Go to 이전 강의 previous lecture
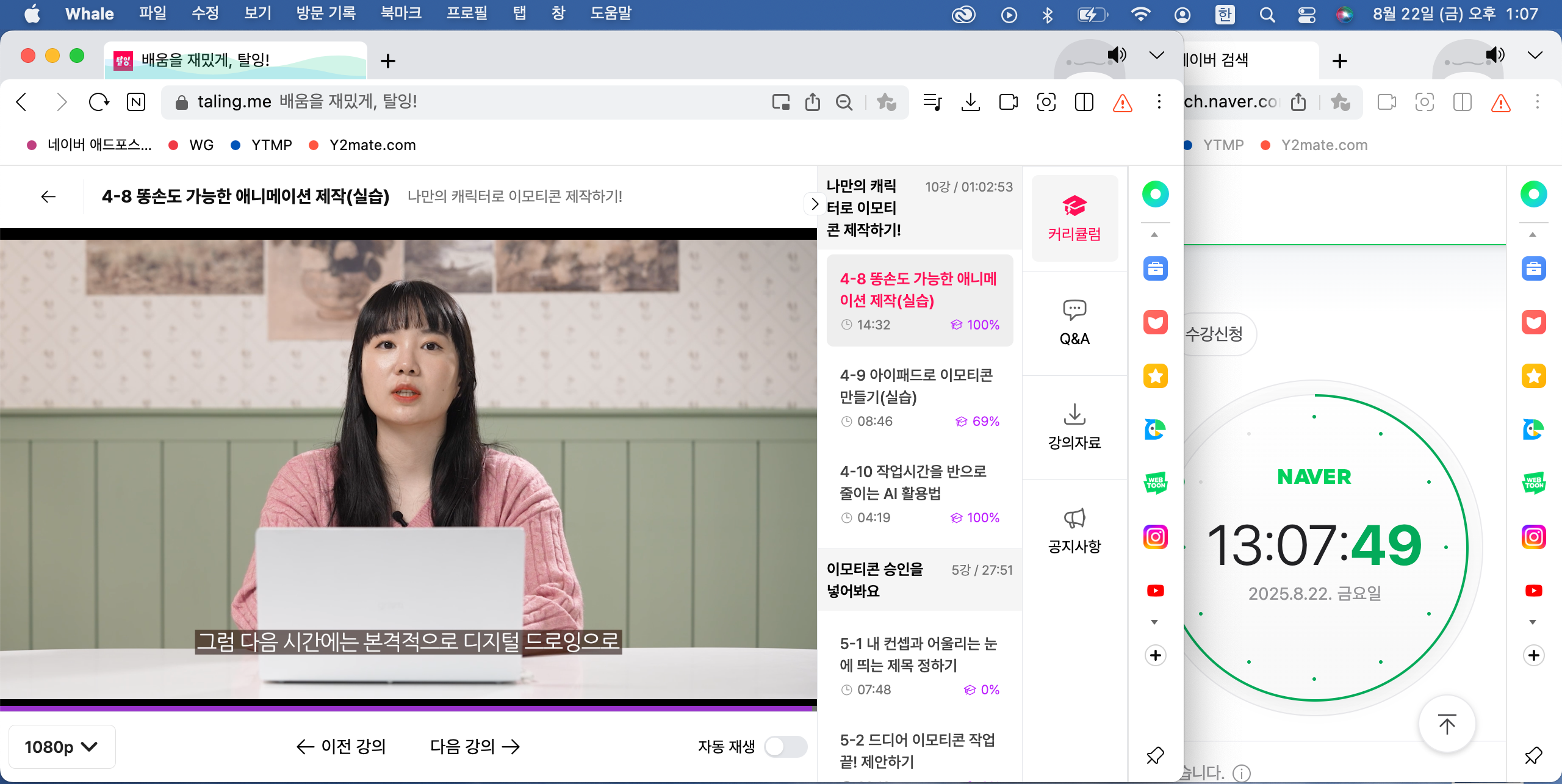1562x784 pixels. click(341, 746)
